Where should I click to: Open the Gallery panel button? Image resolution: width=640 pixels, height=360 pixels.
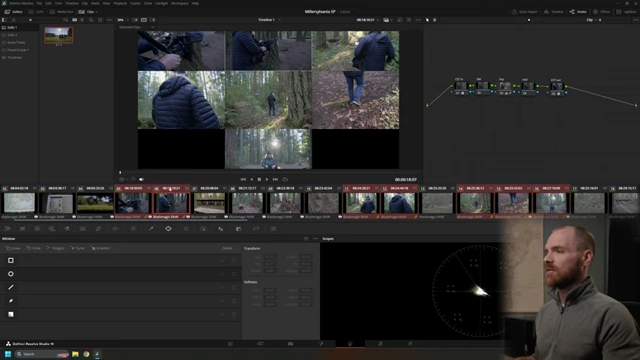13,12
